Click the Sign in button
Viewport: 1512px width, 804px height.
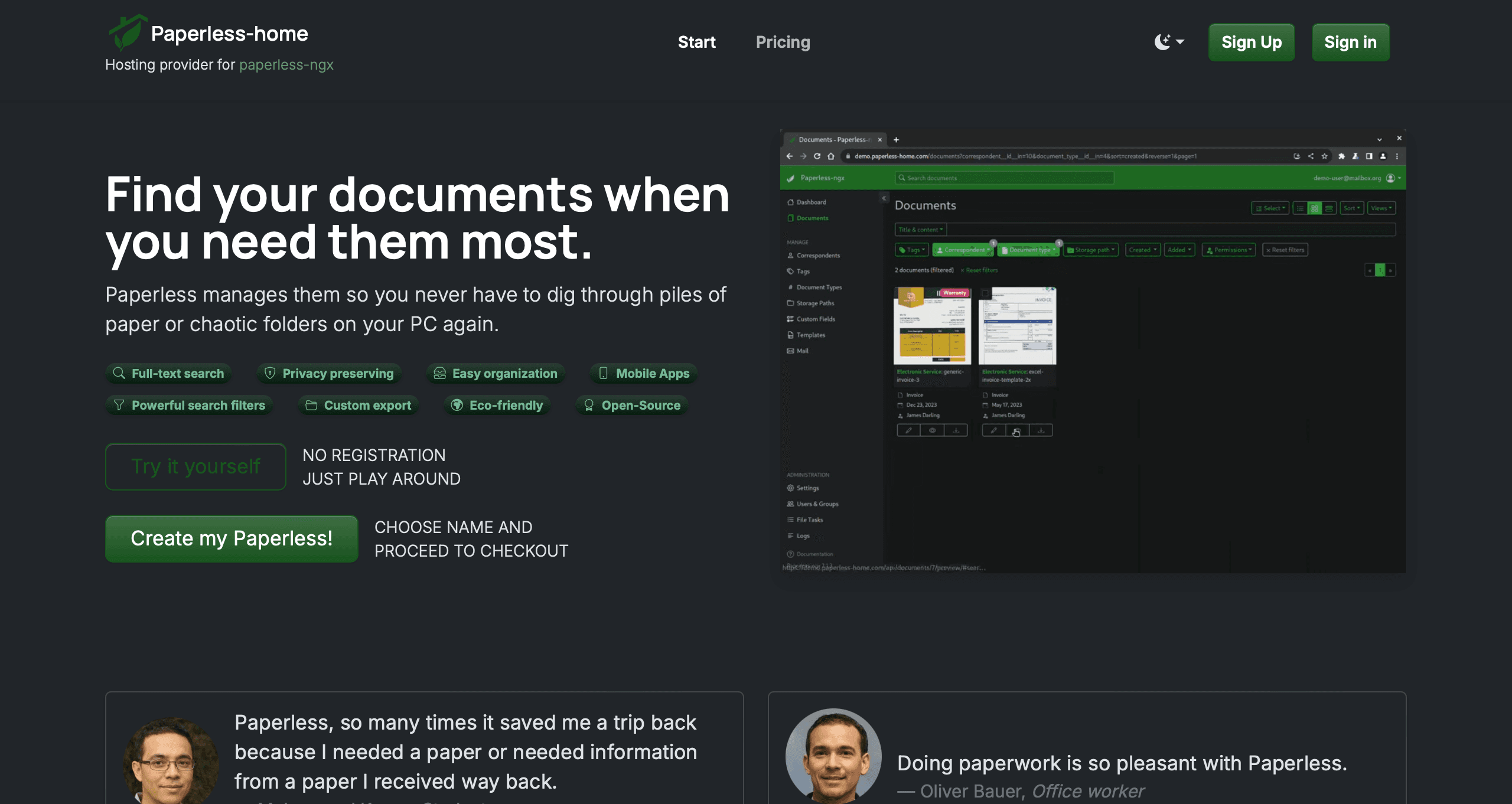pyautogui.click(x=1350, y=43)
